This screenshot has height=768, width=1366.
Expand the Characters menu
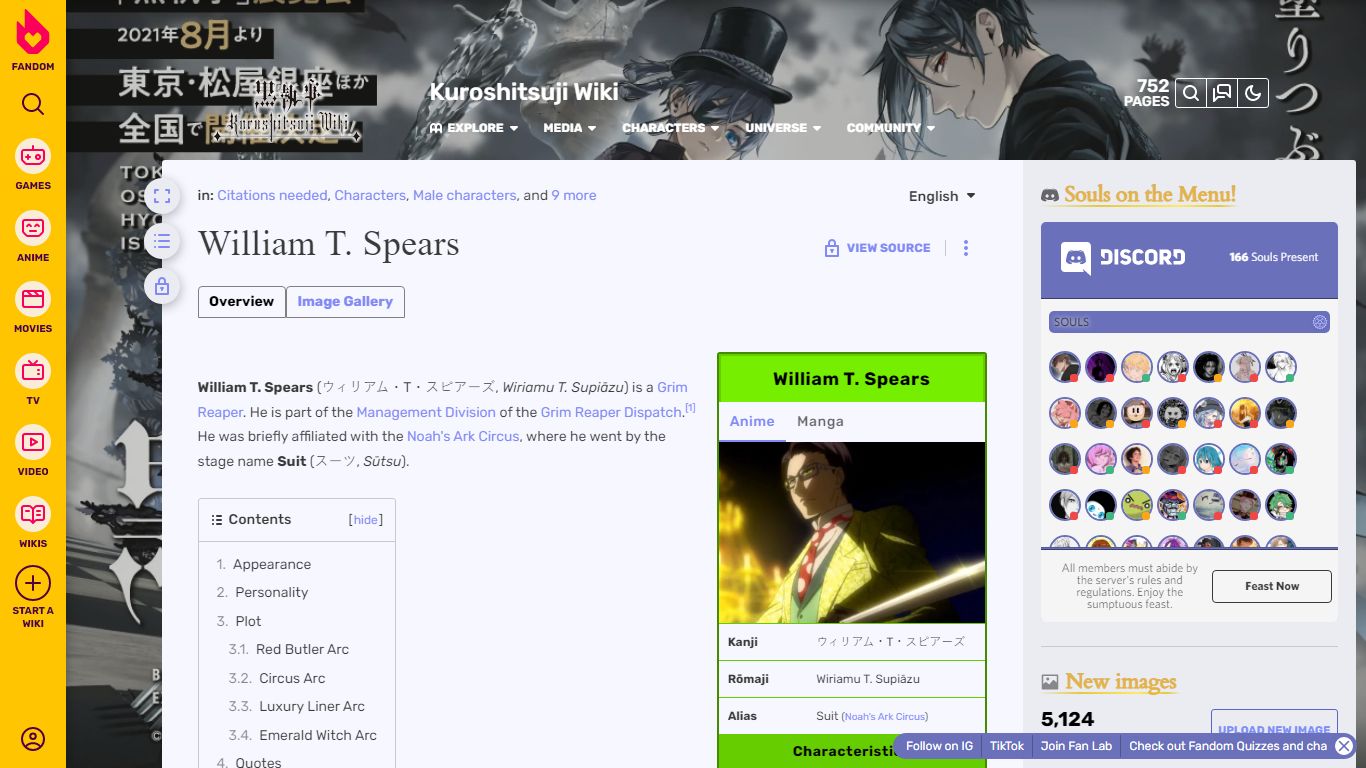tap(670, 128)
